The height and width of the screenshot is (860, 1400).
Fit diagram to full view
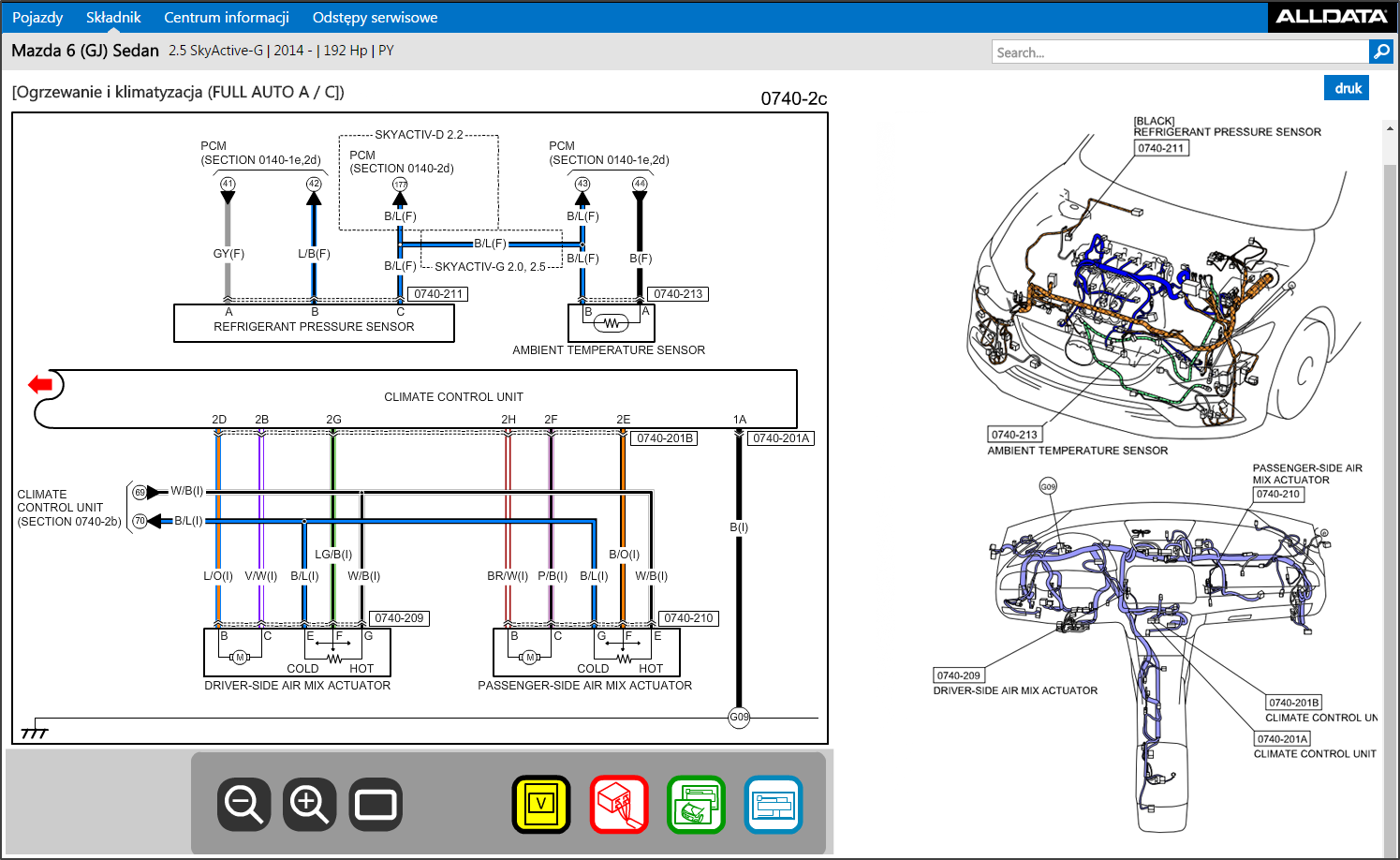pos(376,804)
